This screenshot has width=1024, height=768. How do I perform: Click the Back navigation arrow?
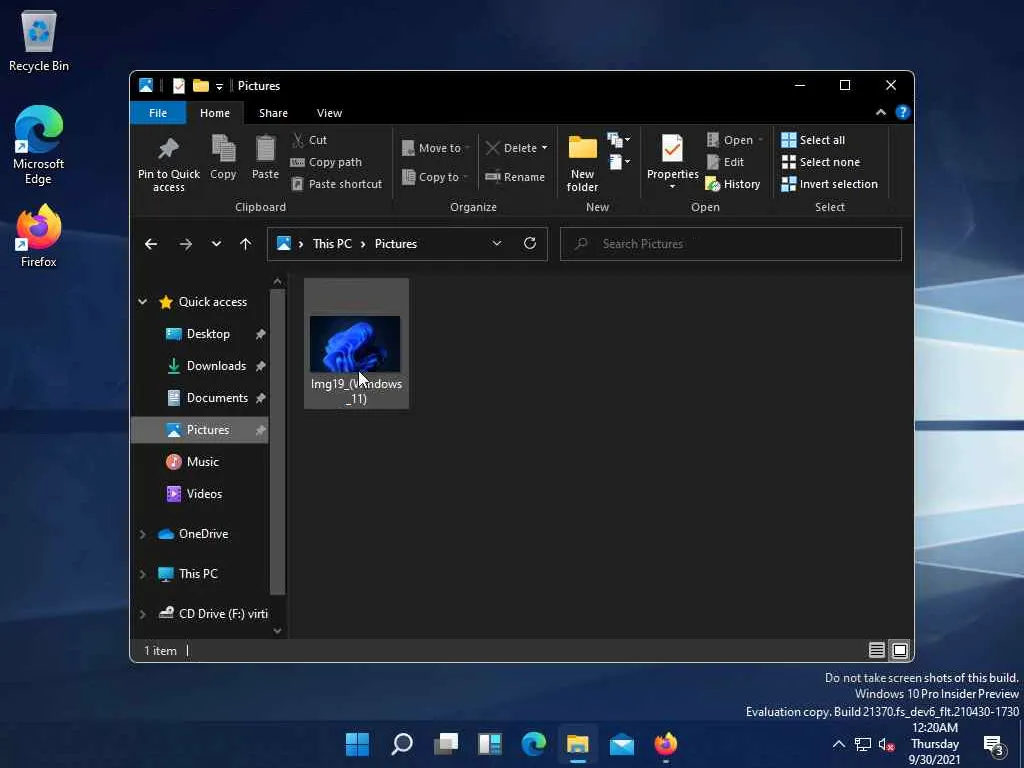pyautogui.click(x=151, y=244)
